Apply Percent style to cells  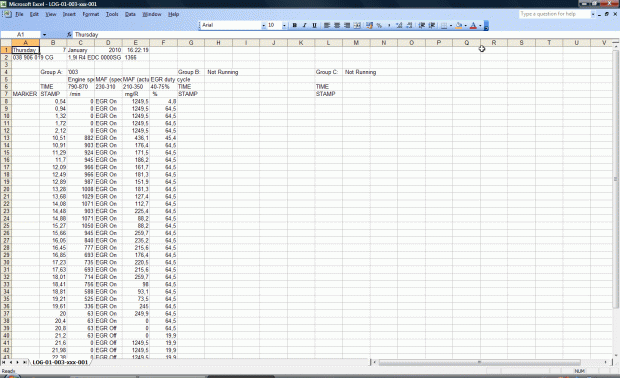click(379, 25)
